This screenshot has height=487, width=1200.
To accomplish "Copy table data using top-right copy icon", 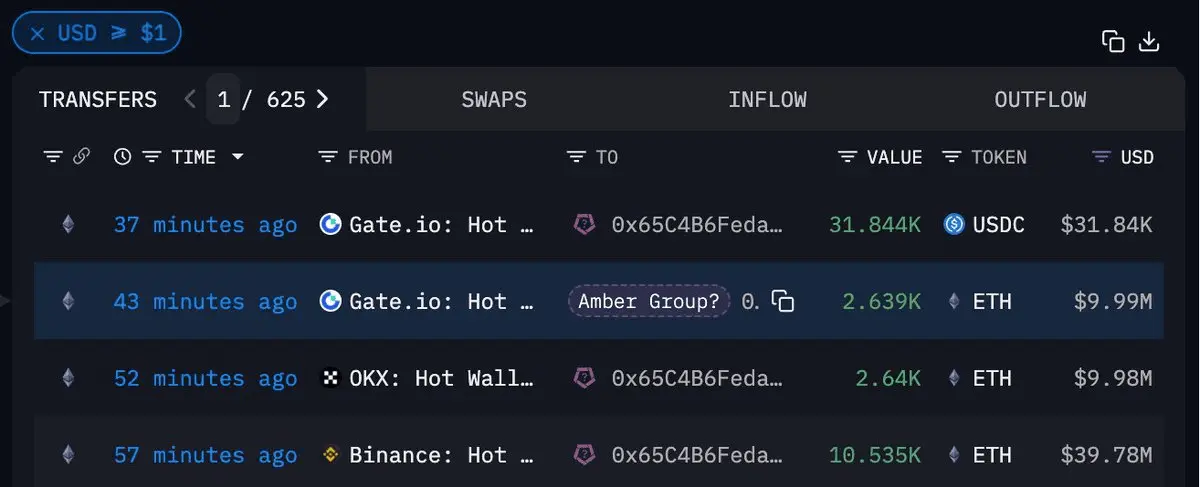I will click(1112, 41).
